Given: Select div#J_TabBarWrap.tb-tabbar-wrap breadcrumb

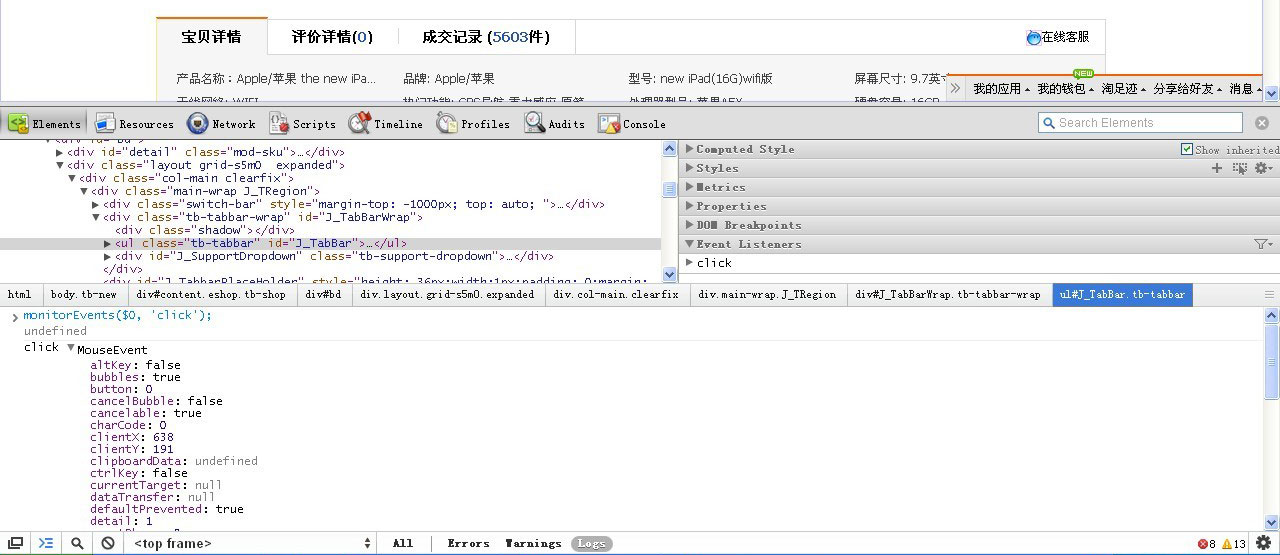Looking at the screenshot, I should click(x=948, y=295).
